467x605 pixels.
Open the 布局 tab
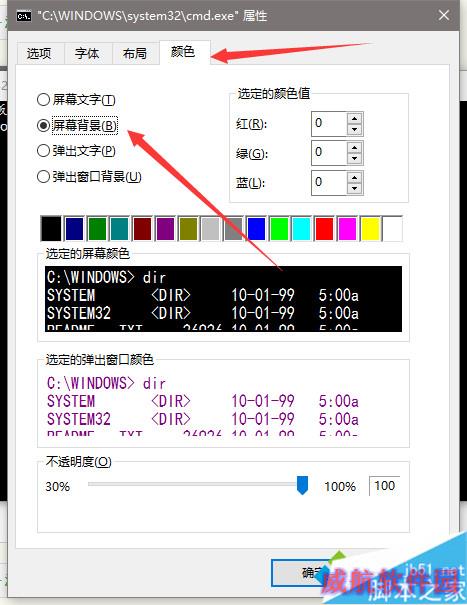135,54
